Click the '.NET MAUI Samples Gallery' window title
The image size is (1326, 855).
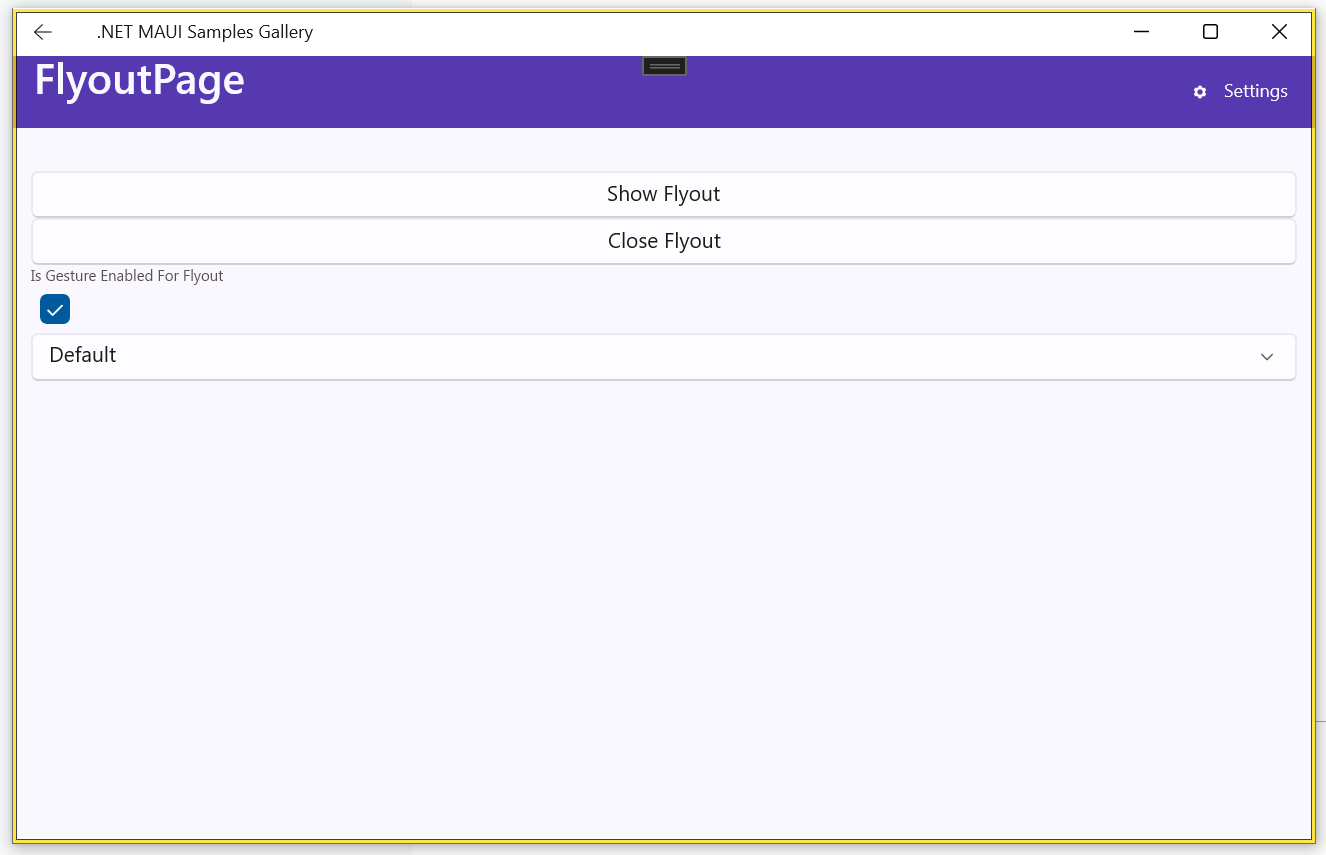pos(205,32)
